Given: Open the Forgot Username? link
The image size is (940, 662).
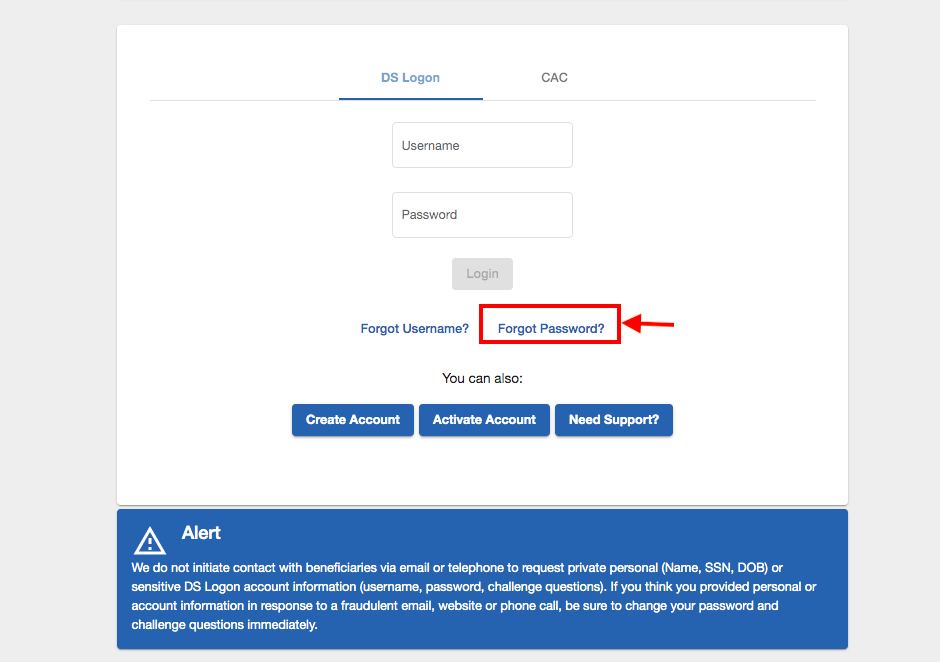Looking at the screenshot, I should point(414,329).
